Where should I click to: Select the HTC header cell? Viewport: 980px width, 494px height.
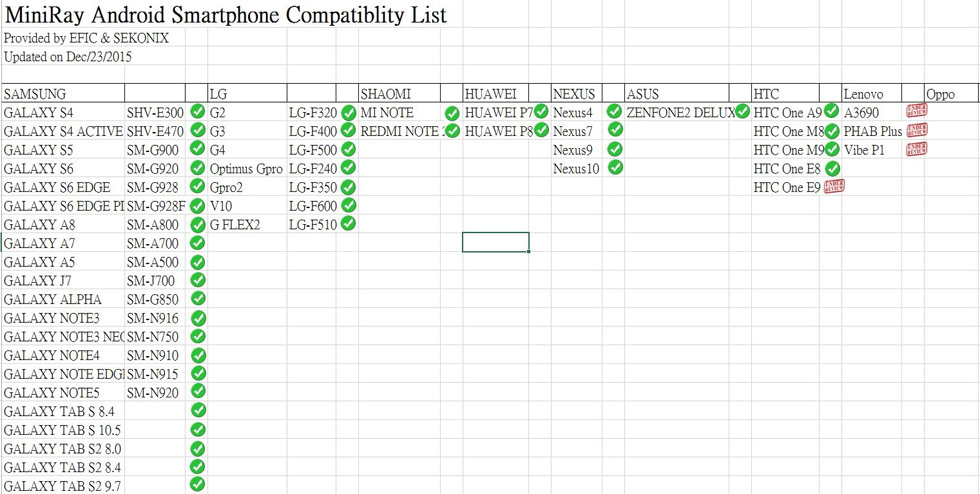pos(786,94)
